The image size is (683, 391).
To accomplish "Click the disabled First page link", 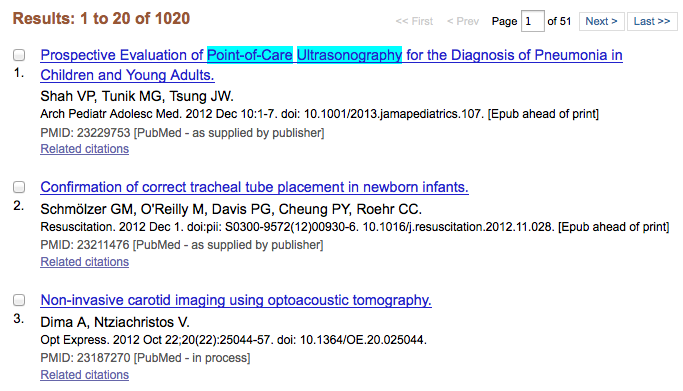I will coord(414,21).
